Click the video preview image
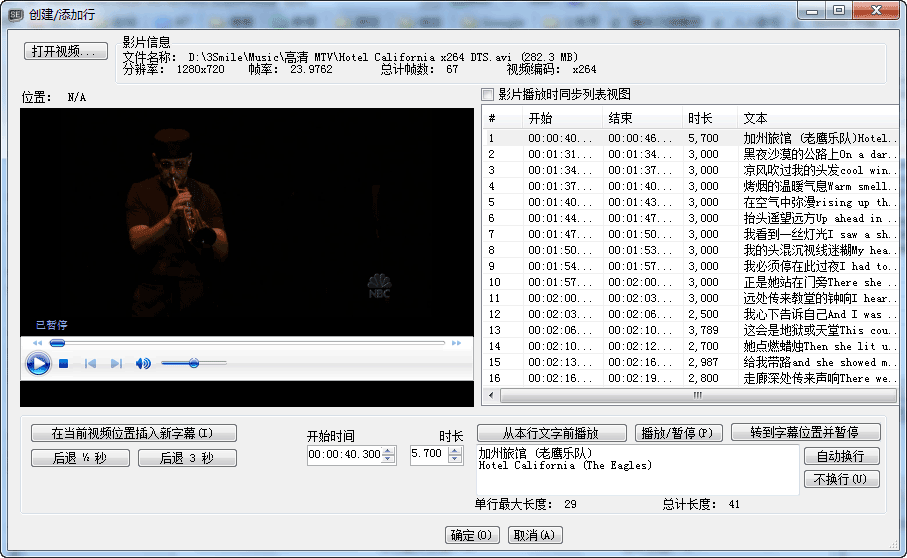 247,222
